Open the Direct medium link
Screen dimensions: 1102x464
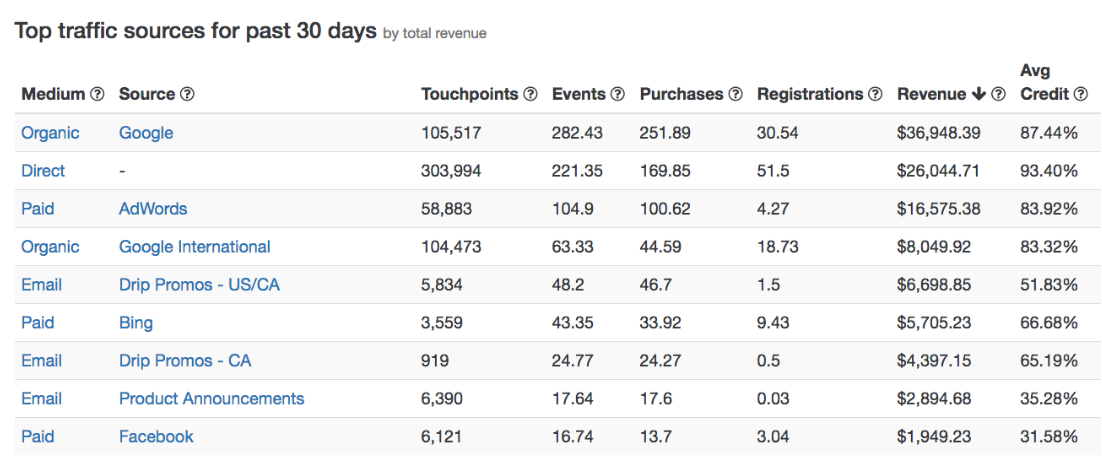coord(43,171)
